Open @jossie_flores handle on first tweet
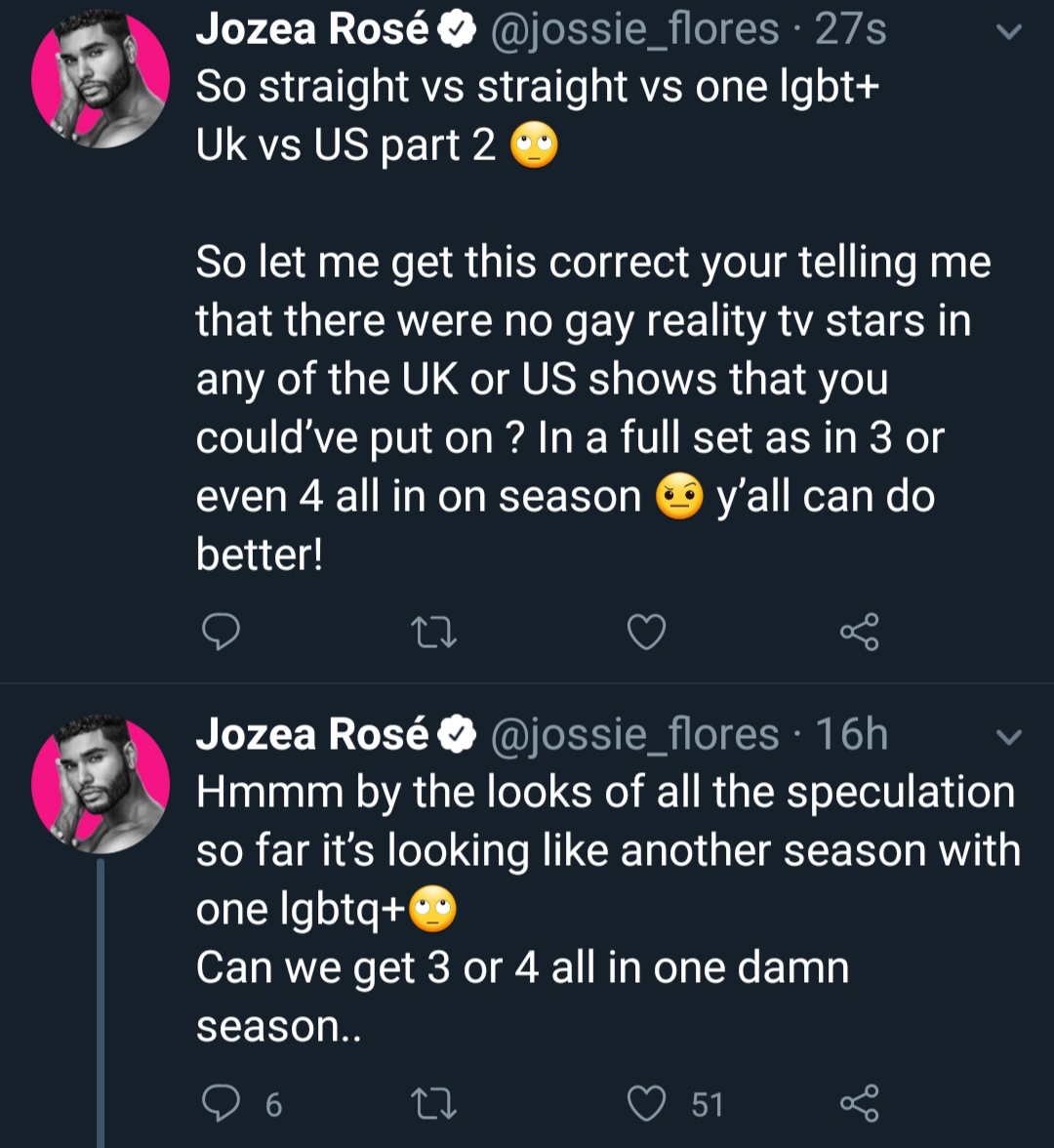 point(634,31)
